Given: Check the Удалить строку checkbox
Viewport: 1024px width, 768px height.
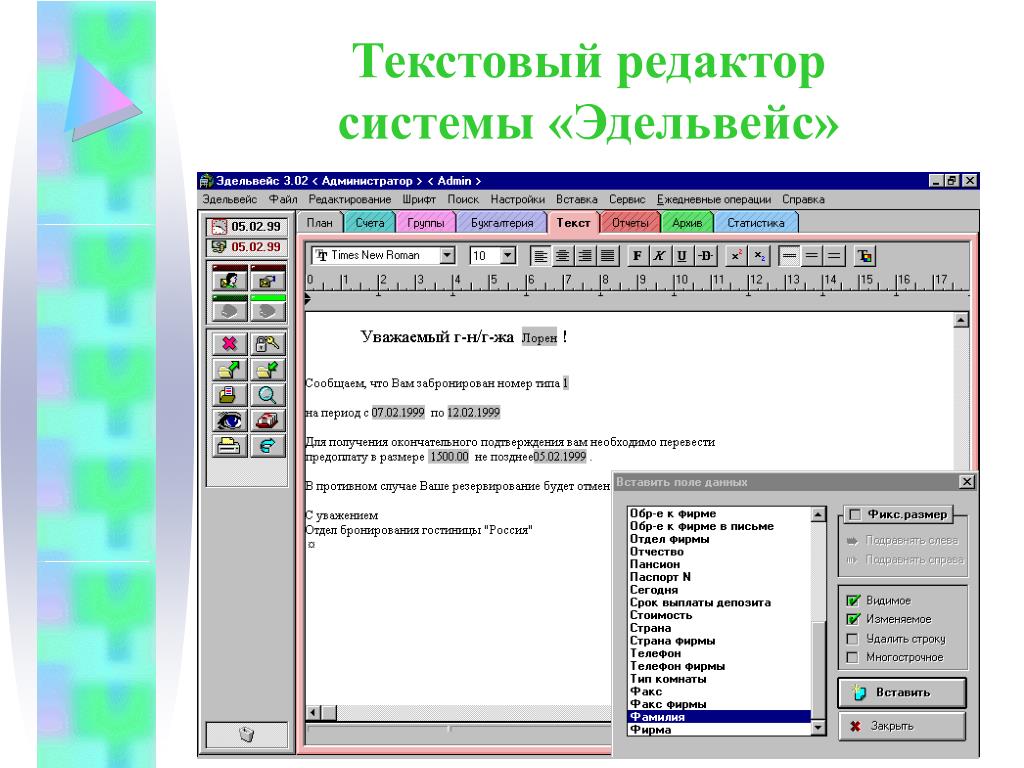Looking at the screenshot, I should click(853, 639).
